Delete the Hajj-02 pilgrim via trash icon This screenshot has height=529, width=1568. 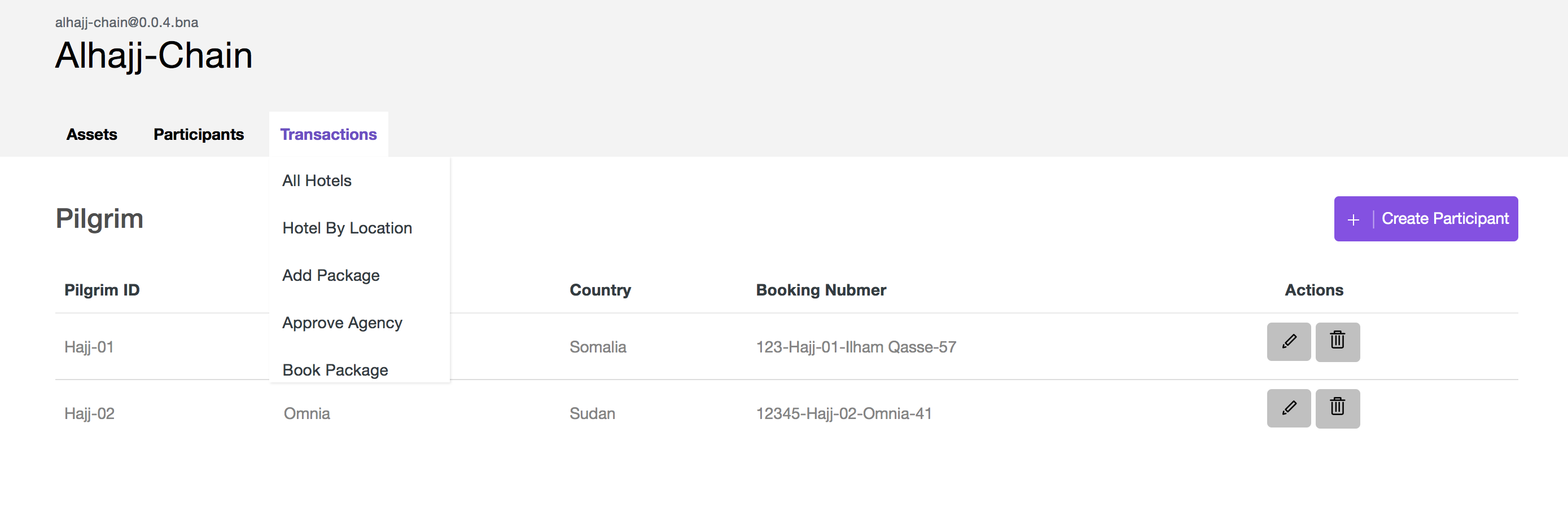(x=1337, y=408)
